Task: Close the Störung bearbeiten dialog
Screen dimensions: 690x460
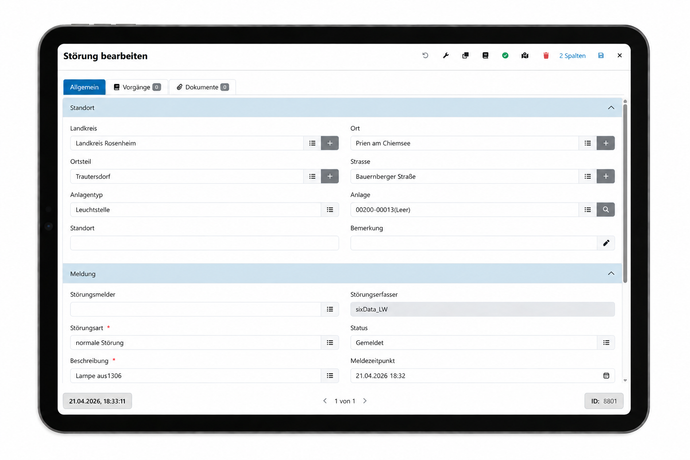Action: tap(620, 55)
